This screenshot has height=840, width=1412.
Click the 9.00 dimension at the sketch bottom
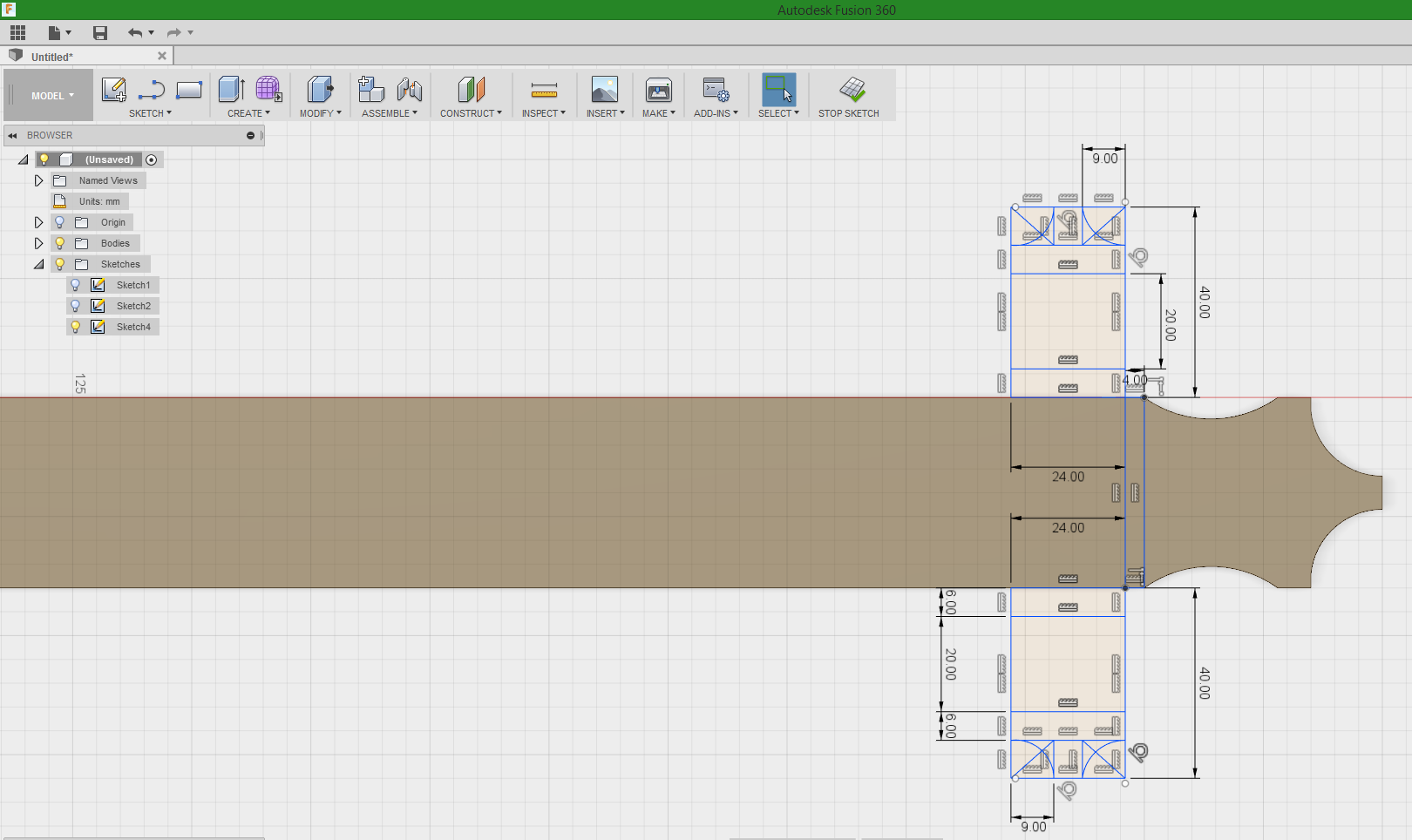pyautogui.click(x=1034, y=827)
